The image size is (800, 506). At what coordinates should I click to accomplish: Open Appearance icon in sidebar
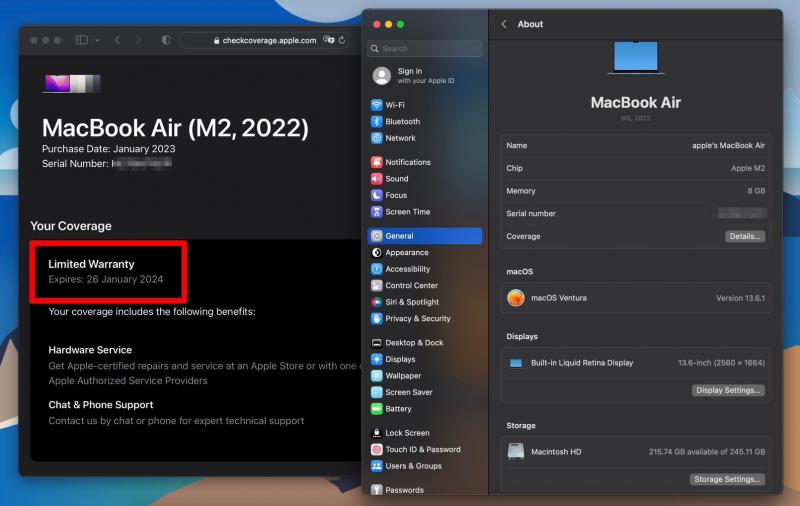pos(377,252)
